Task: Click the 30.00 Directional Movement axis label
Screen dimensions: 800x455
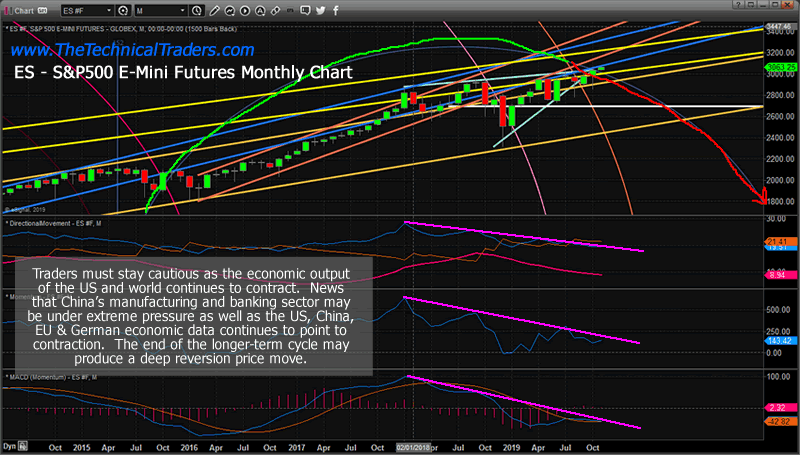Action: [x=776, y=218]
